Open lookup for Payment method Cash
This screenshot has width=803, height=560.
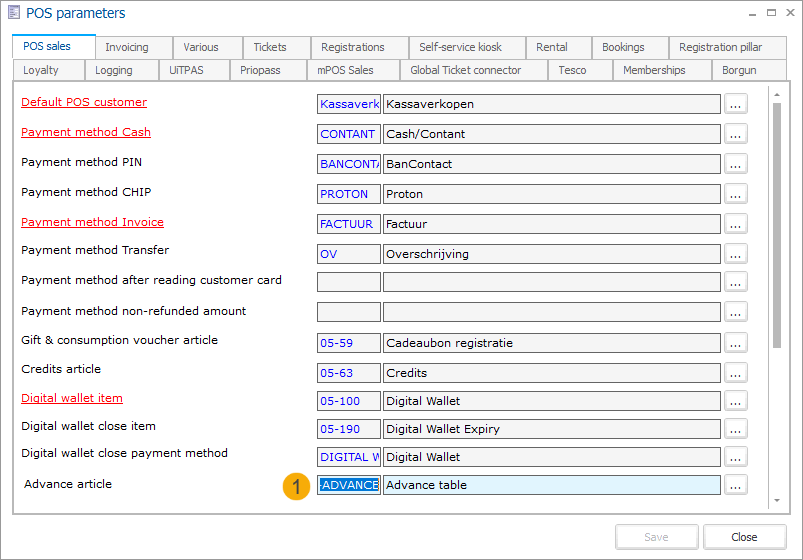[736, 134]
